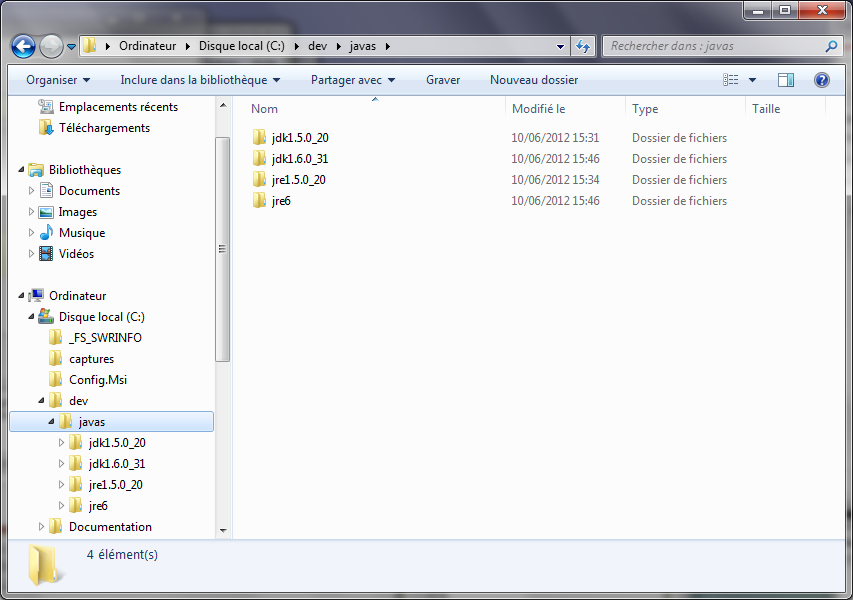The height and width of the screenshot is (600, 853).
Task: Click the refresh button beside address bar
Action: coord(583,46)
